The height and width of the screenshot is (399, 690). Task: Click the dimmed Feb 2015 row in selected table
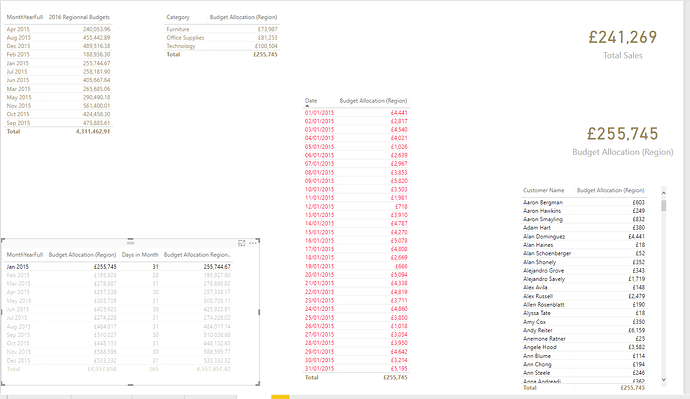click(118, 275)
